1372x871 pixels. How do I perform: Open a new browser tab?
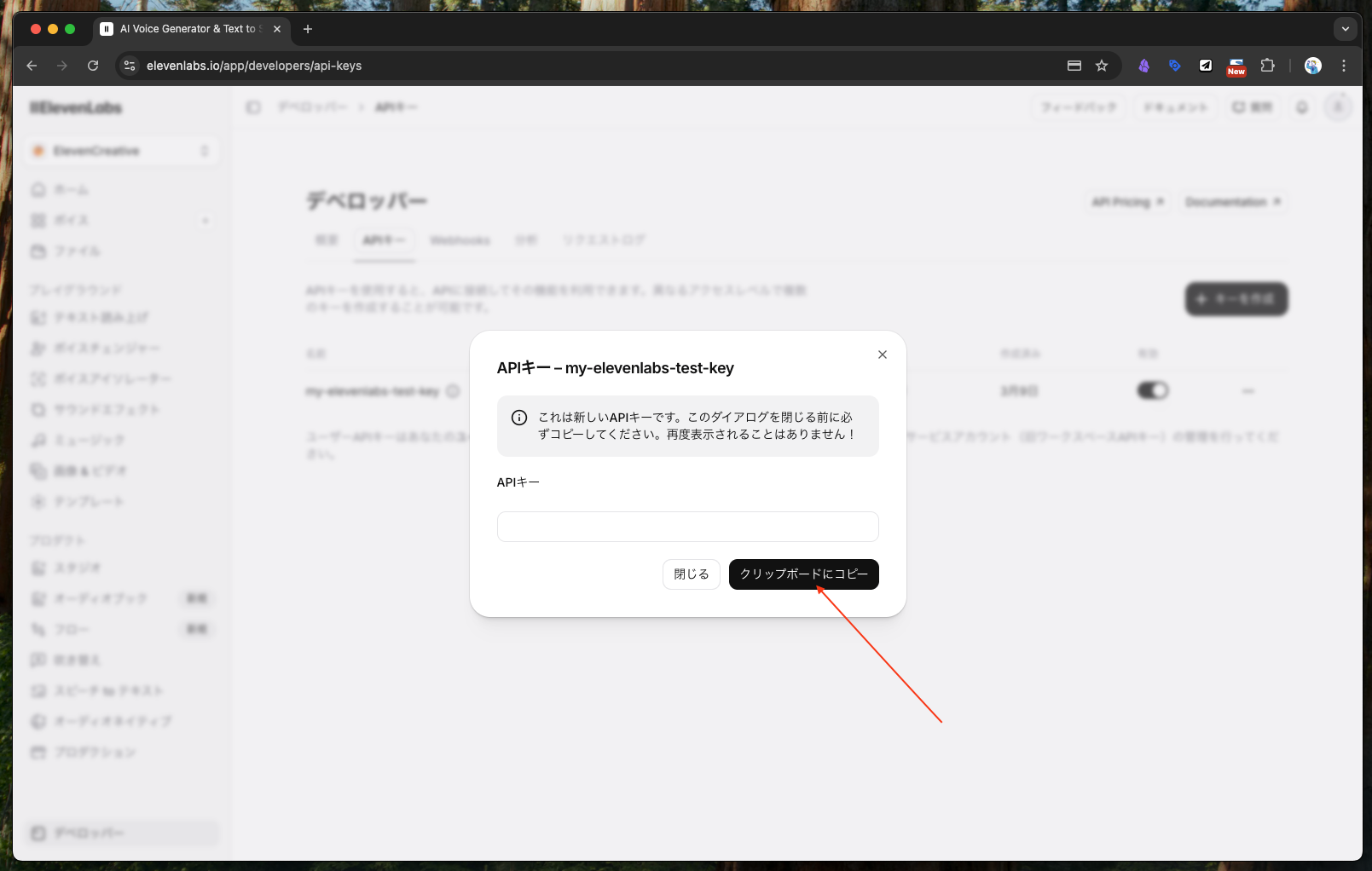tap(308, 29)
